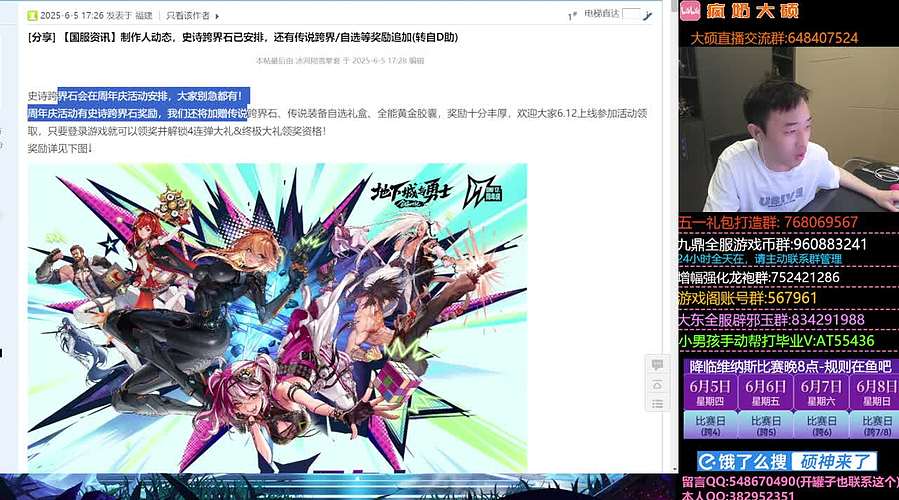Click the 1# floor number link

point(572,16)
